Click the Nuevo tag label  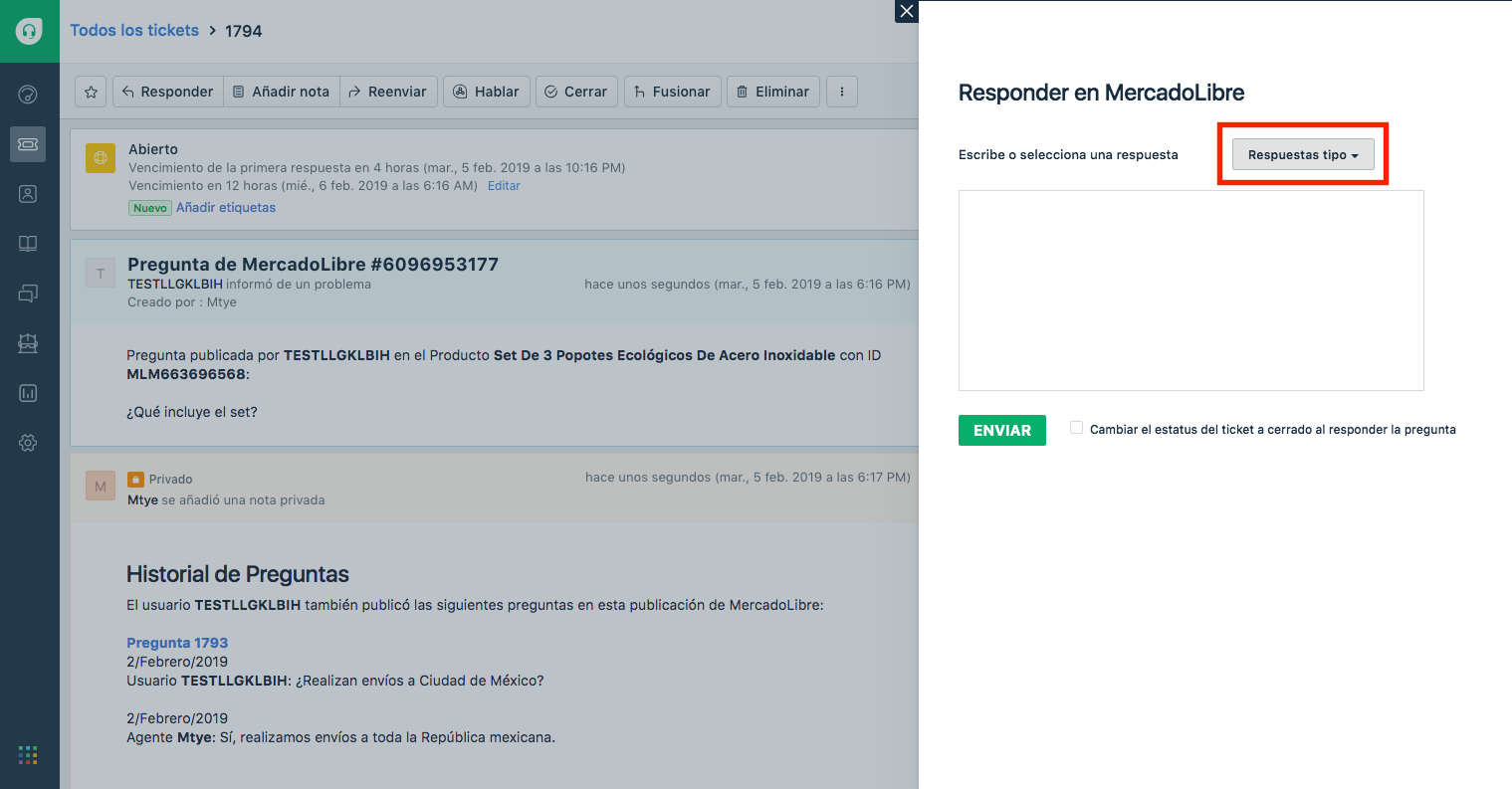tap(150, 208)
